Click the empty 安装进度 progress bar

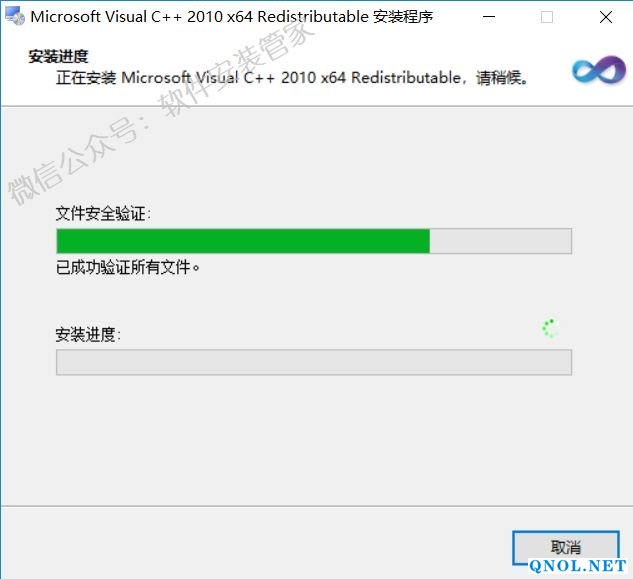314,362
